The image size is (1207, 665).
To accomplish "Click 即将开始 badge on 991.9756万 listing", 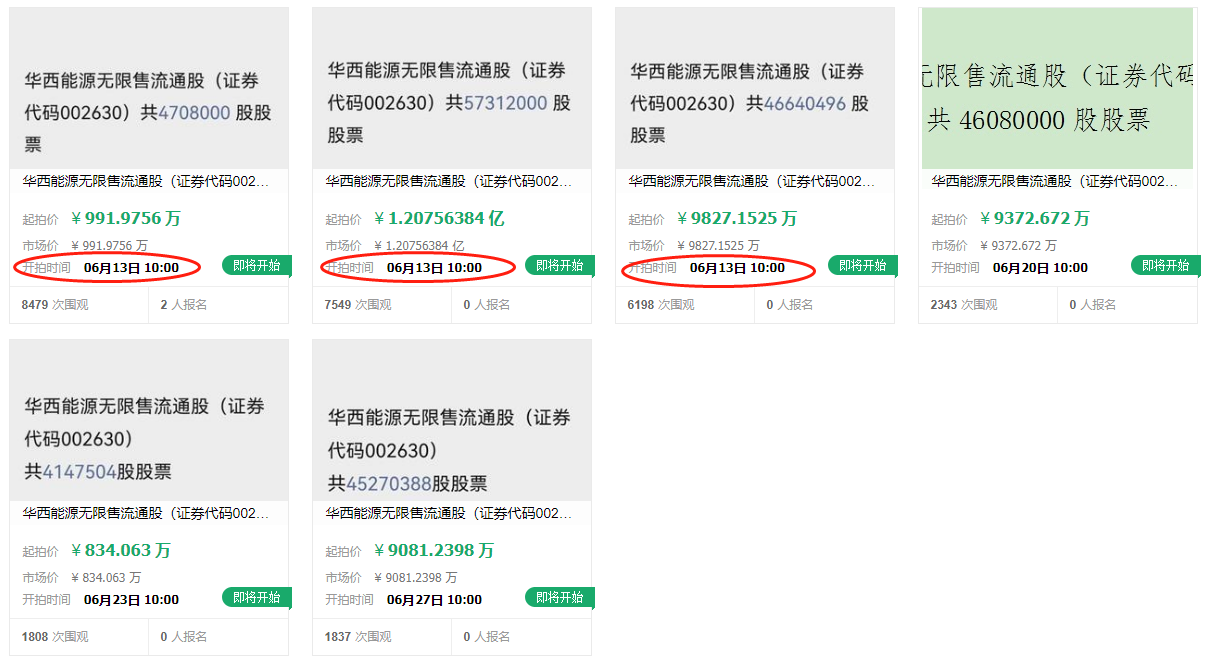I will (x=256, y=266).
